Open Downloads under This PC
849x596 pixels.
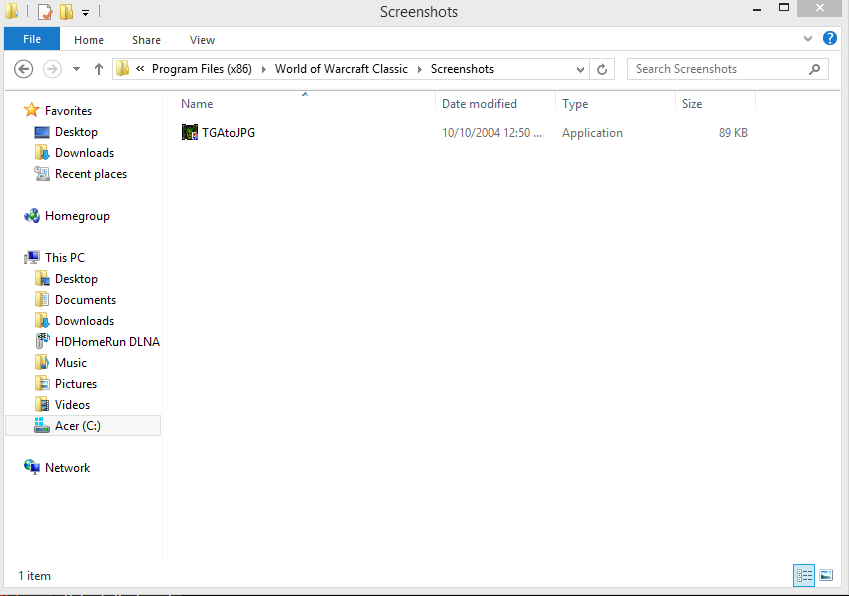coord(84,321)
